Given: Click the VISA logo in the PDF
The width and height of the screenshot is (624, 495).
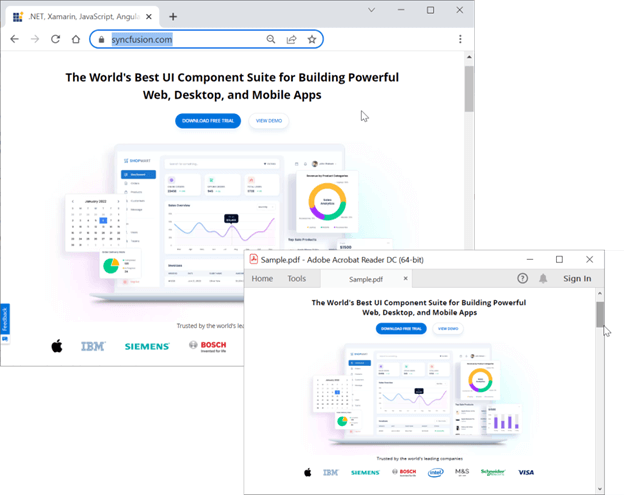Looking at the screenshot, I should (526, 472).
